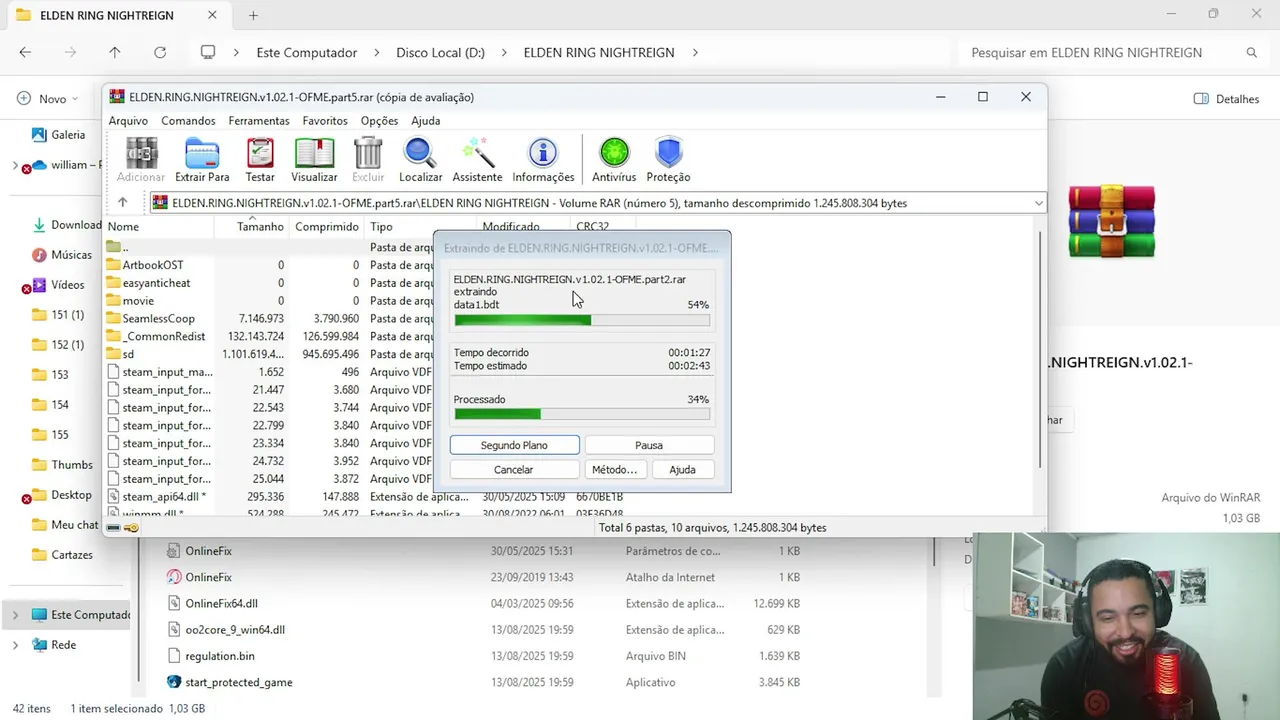Sort by the Comprimido column header
This screenshot has height=720, width=1280.
[327, 227]
